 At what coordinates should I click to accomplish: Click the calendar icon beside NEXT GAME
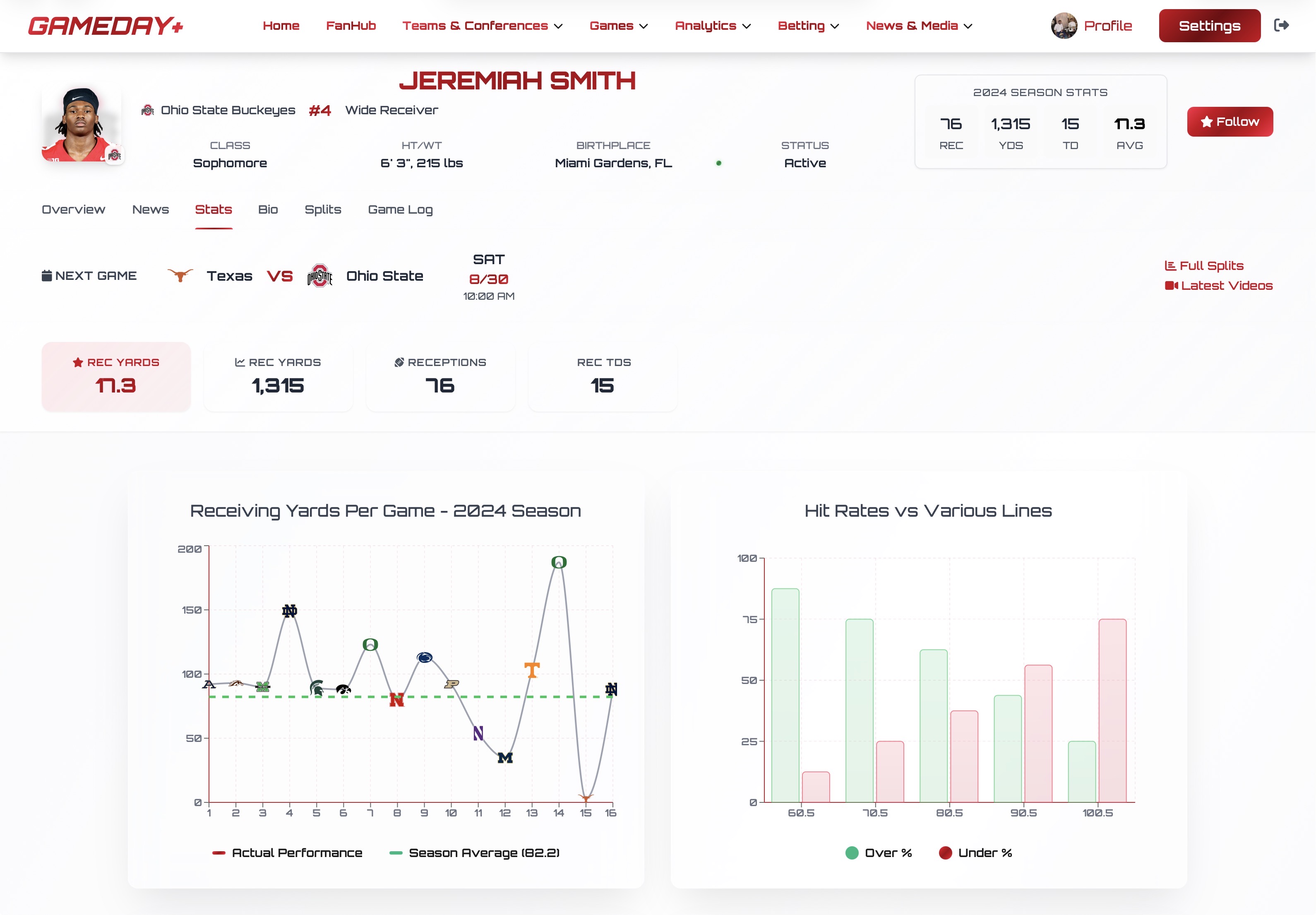pos(47,276)
